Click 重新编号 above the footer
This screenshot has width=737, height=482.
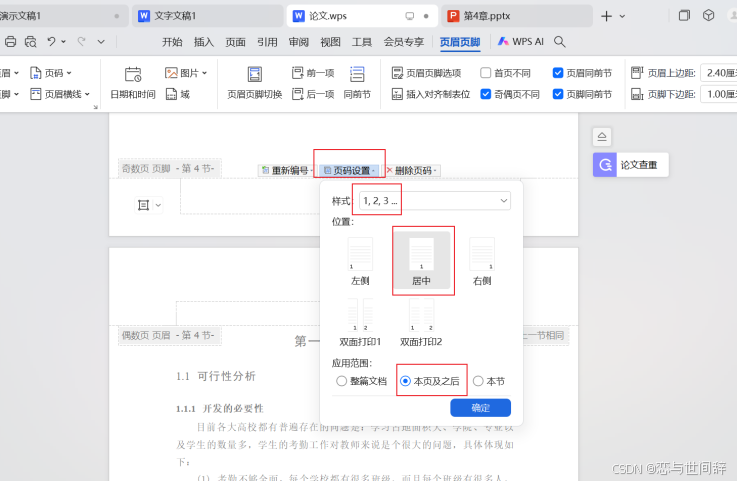point(286,170)
